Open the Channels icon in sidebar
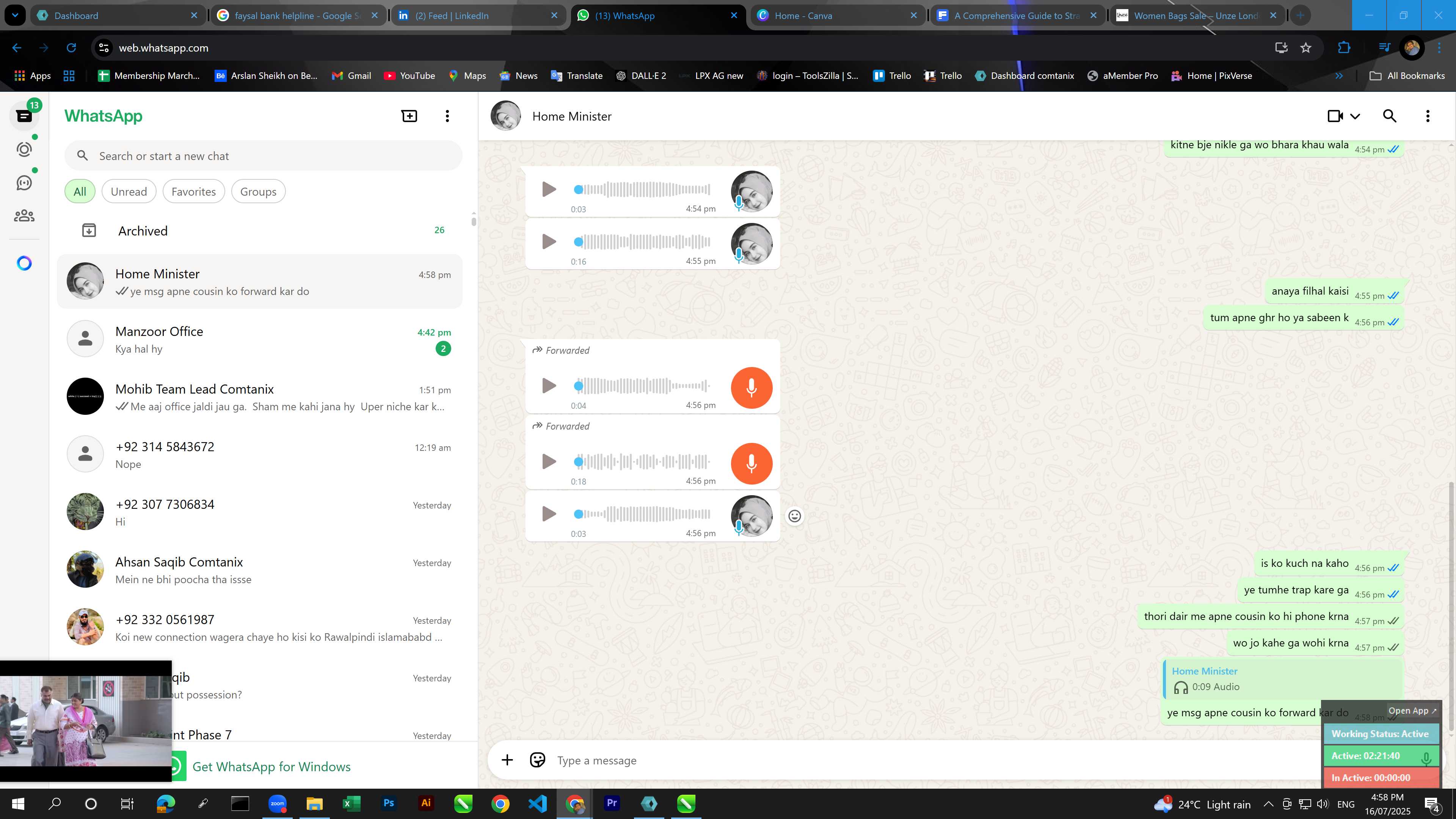Image resolution: width=1456 pixels, height=819 pixels. tap(24, 182)
